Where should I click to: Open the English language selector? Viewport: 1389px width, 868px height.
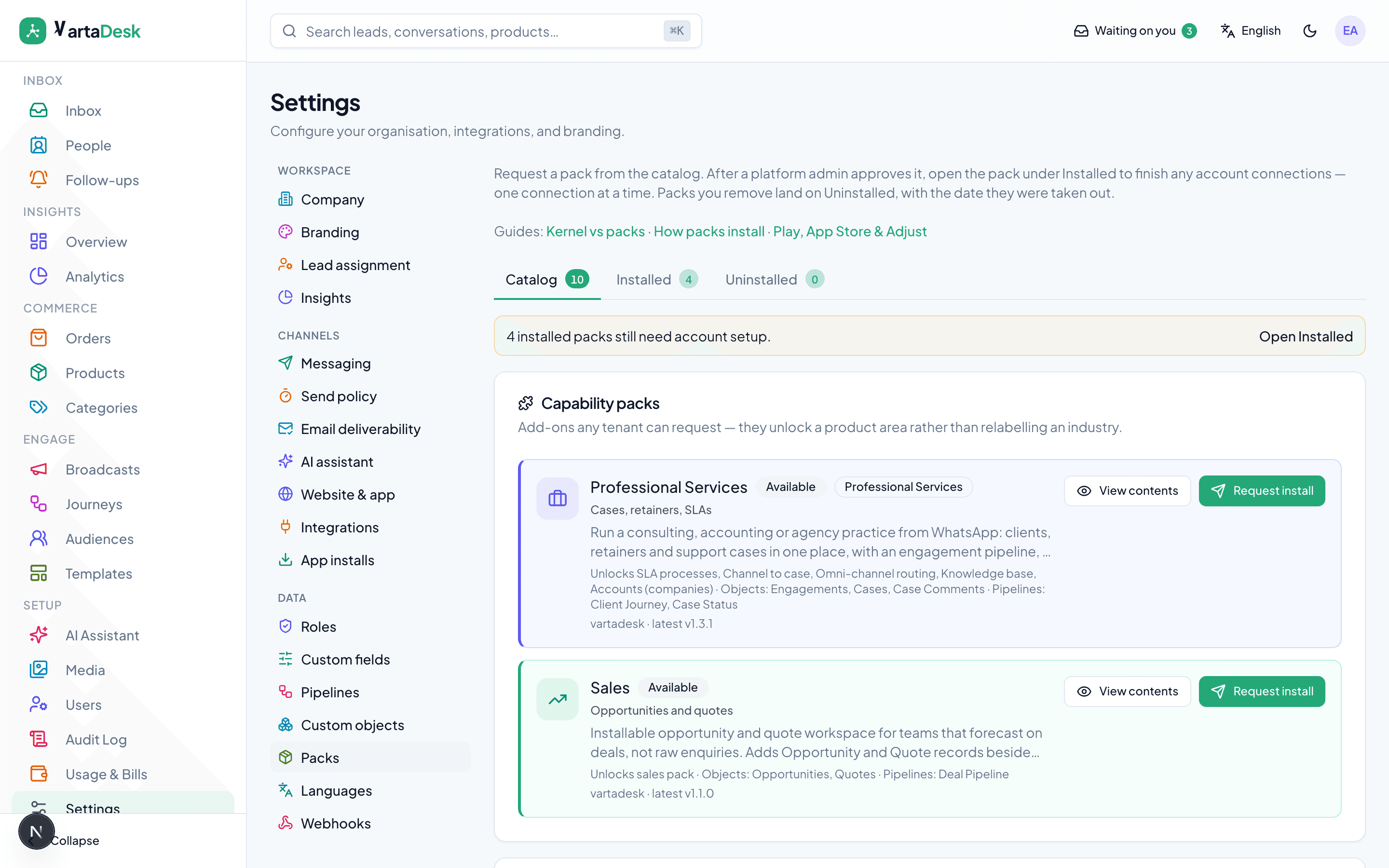(1250, 31)
